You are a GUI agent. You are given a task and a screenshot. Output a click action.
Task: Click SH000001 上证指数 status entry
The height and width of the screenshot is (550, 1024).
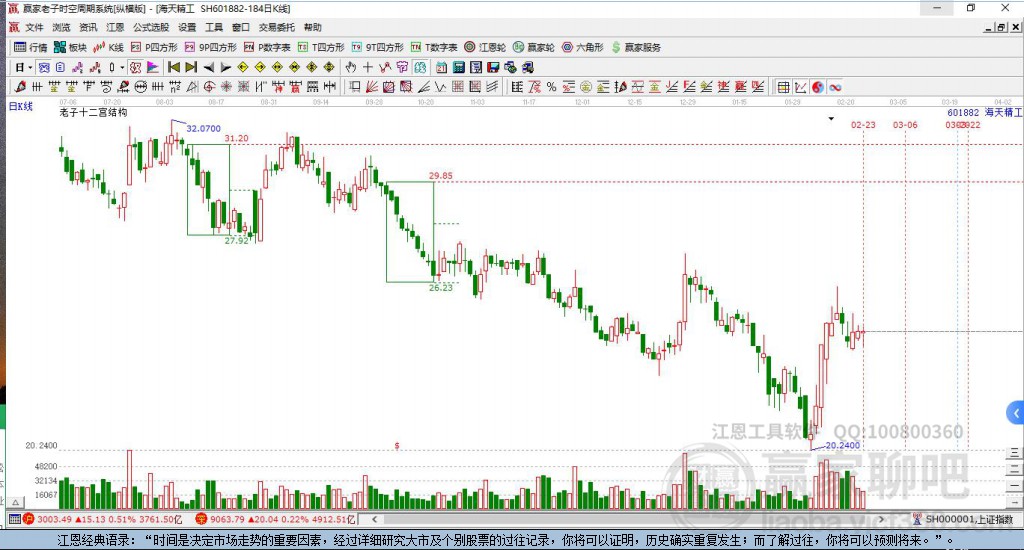pos(963,519)
